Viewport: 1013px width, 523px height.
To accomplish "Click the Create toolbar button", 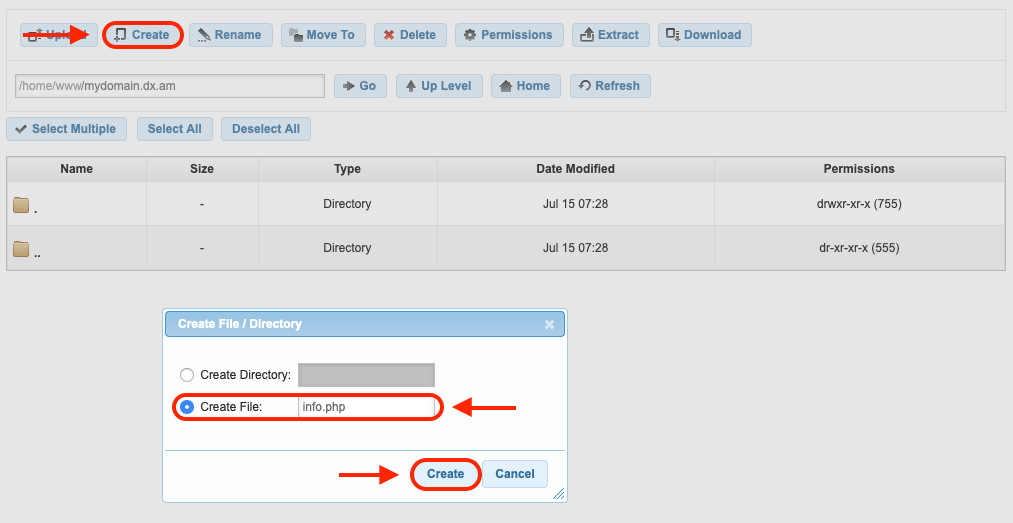I will click(142, 35).
